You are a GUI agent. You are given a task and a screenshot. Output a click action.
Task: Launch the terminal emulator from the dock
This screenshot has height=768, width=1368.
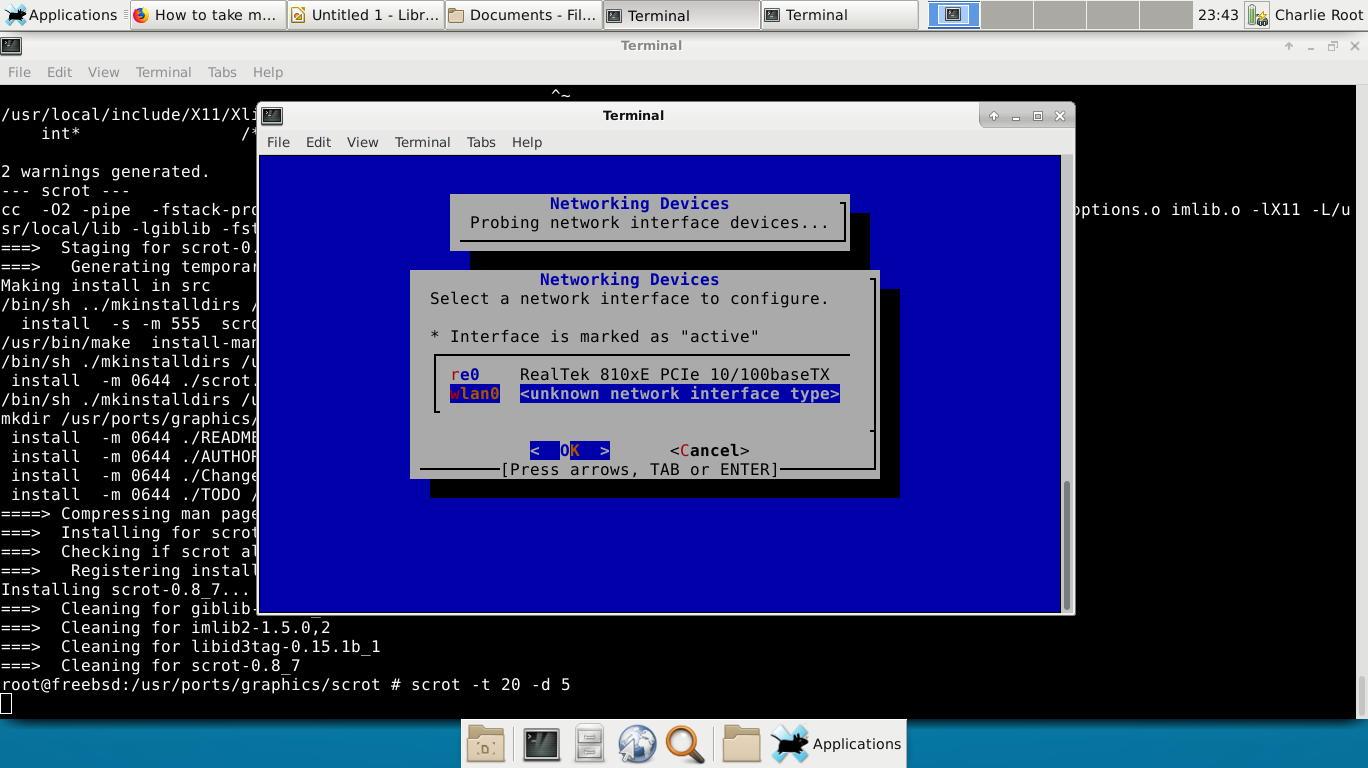[x=541, y=744]
